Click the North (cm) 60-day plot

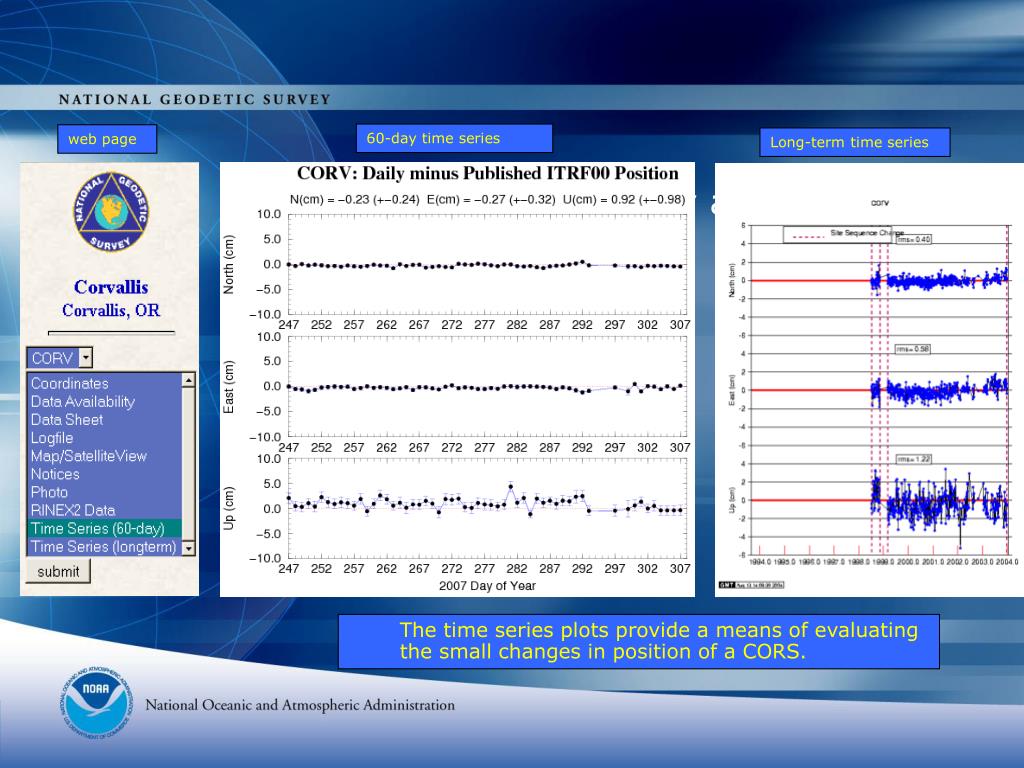(487, 264)
